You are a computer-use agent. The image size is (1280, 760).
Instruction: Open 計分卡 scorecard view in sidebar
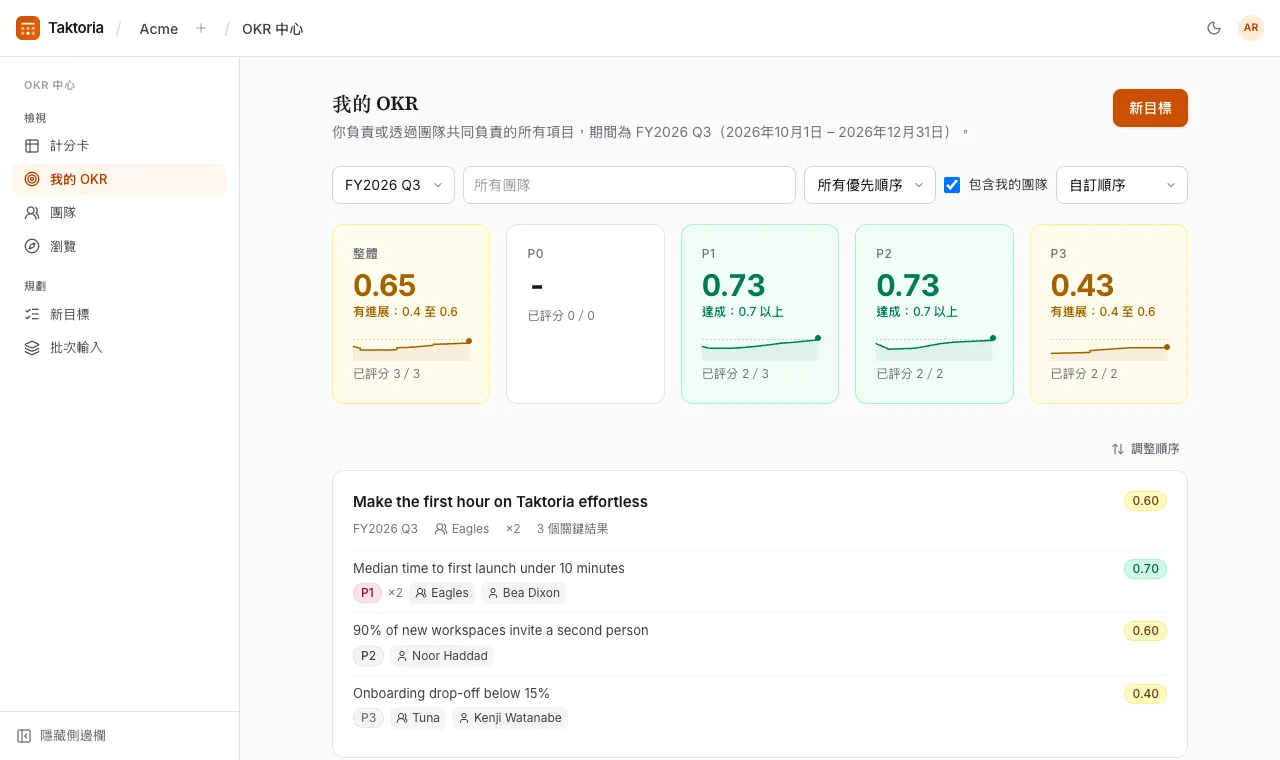click(119, 146)
